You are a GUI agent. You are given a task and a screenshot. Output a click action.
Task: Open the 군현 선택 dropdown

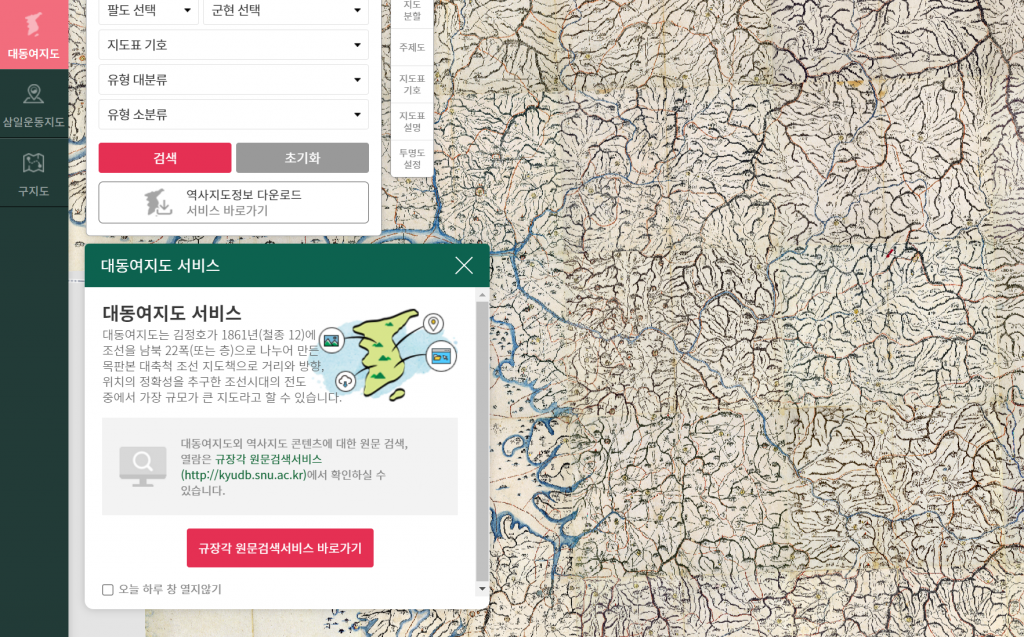click(286, 10)
